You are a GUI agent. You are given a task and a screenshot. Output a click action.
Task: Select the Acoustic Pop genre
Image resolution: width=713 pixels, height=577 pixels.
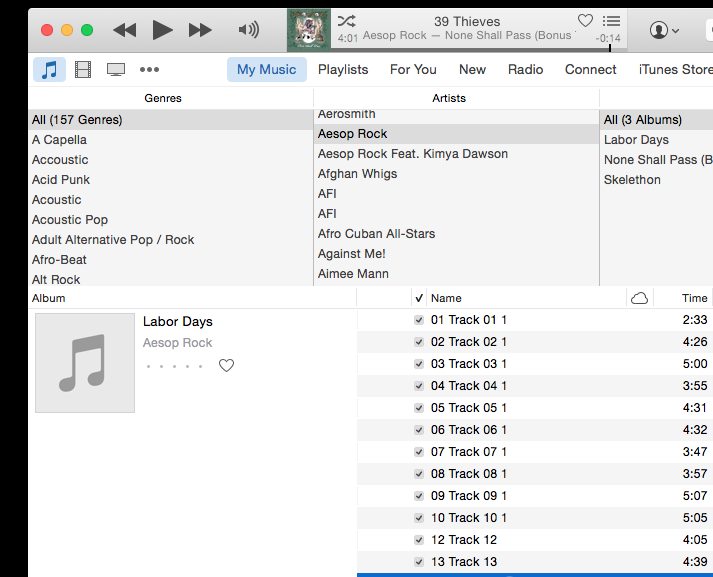coord(171,220)
